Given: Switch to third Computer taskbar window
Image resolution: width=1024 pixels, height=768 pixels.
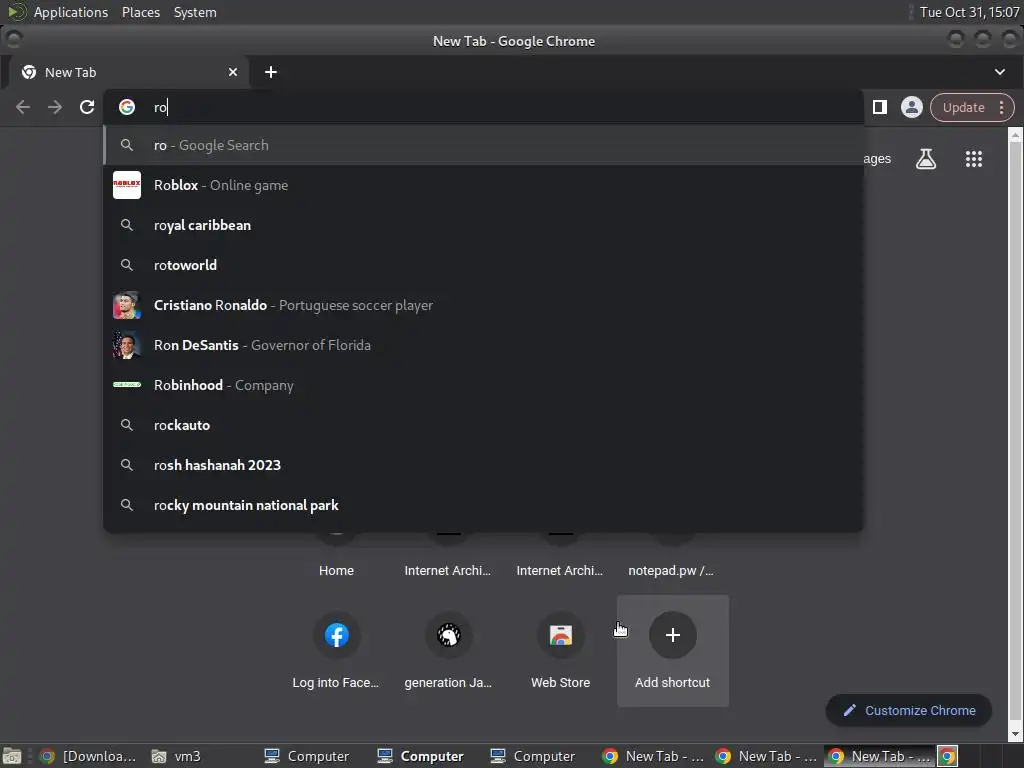Looking at the screenshot, I should pyautogui.click(x=533, y=756).
